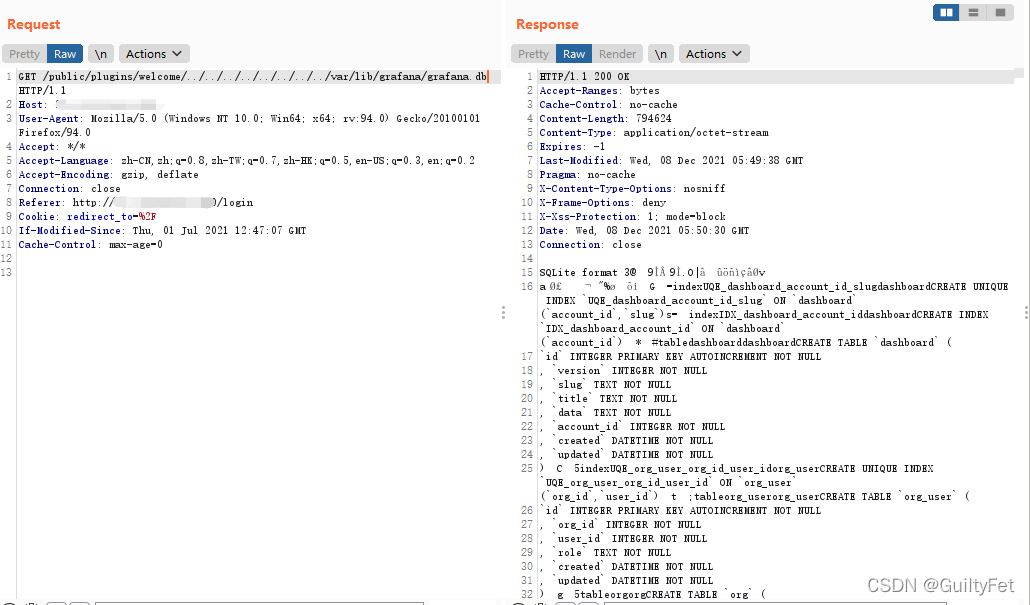Open the Response Actions dropdown

tap(714, 54)
